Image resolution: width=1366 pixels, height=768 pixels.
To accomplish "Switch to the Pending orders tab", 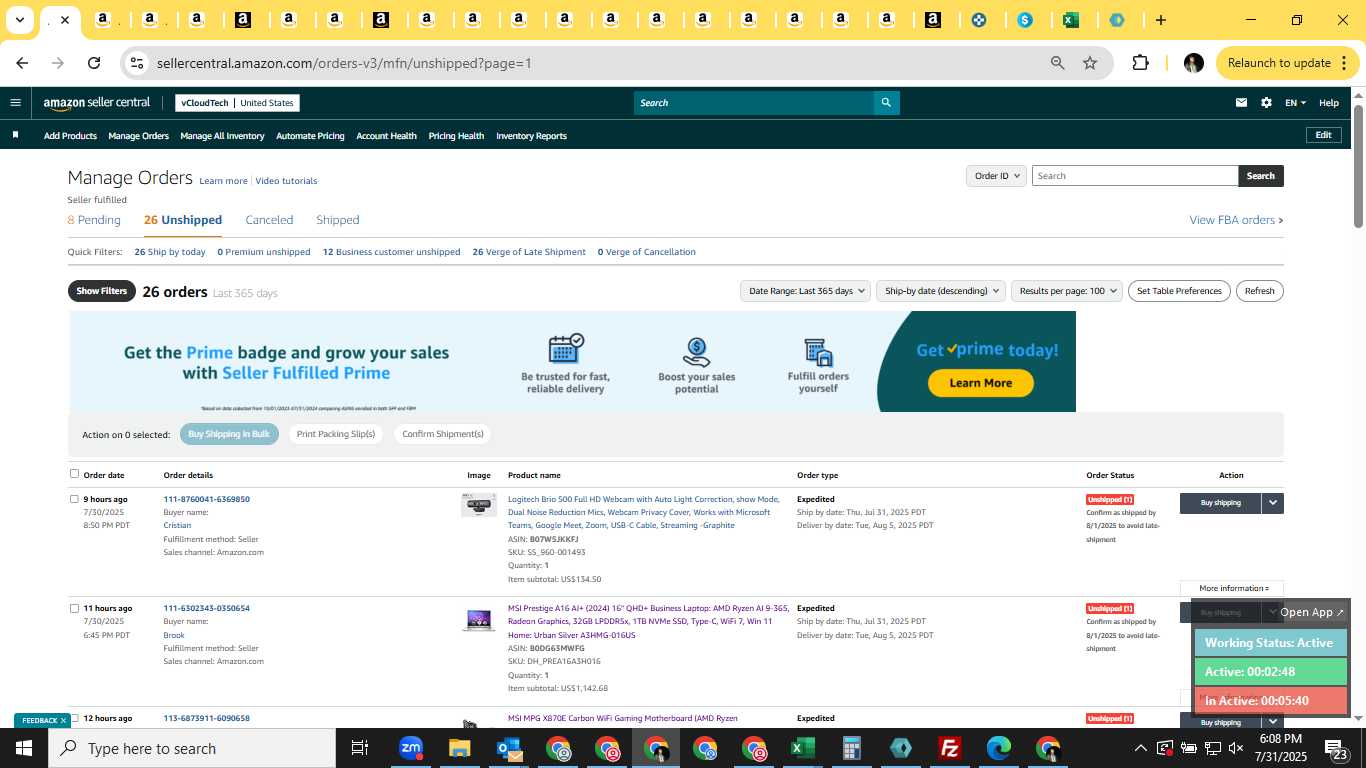I will [x=94, y=220].
